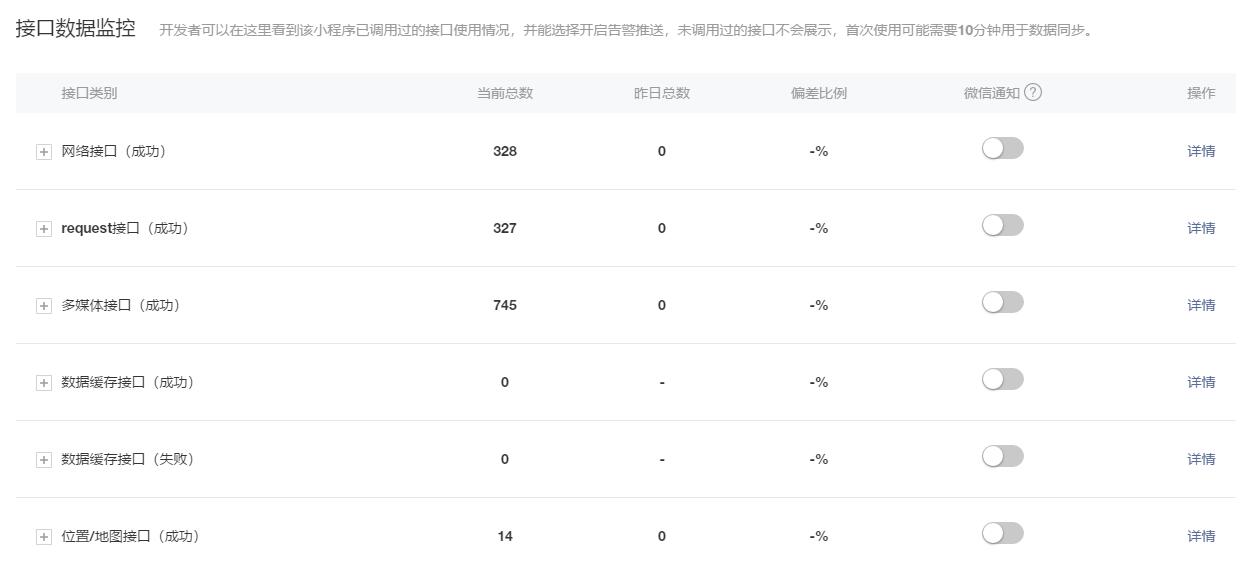Image resolution: width=1248 pixels, height=569 pixels.
Task: Expand the 数据缓存接口（成功） row
Action: click(43, 383)
